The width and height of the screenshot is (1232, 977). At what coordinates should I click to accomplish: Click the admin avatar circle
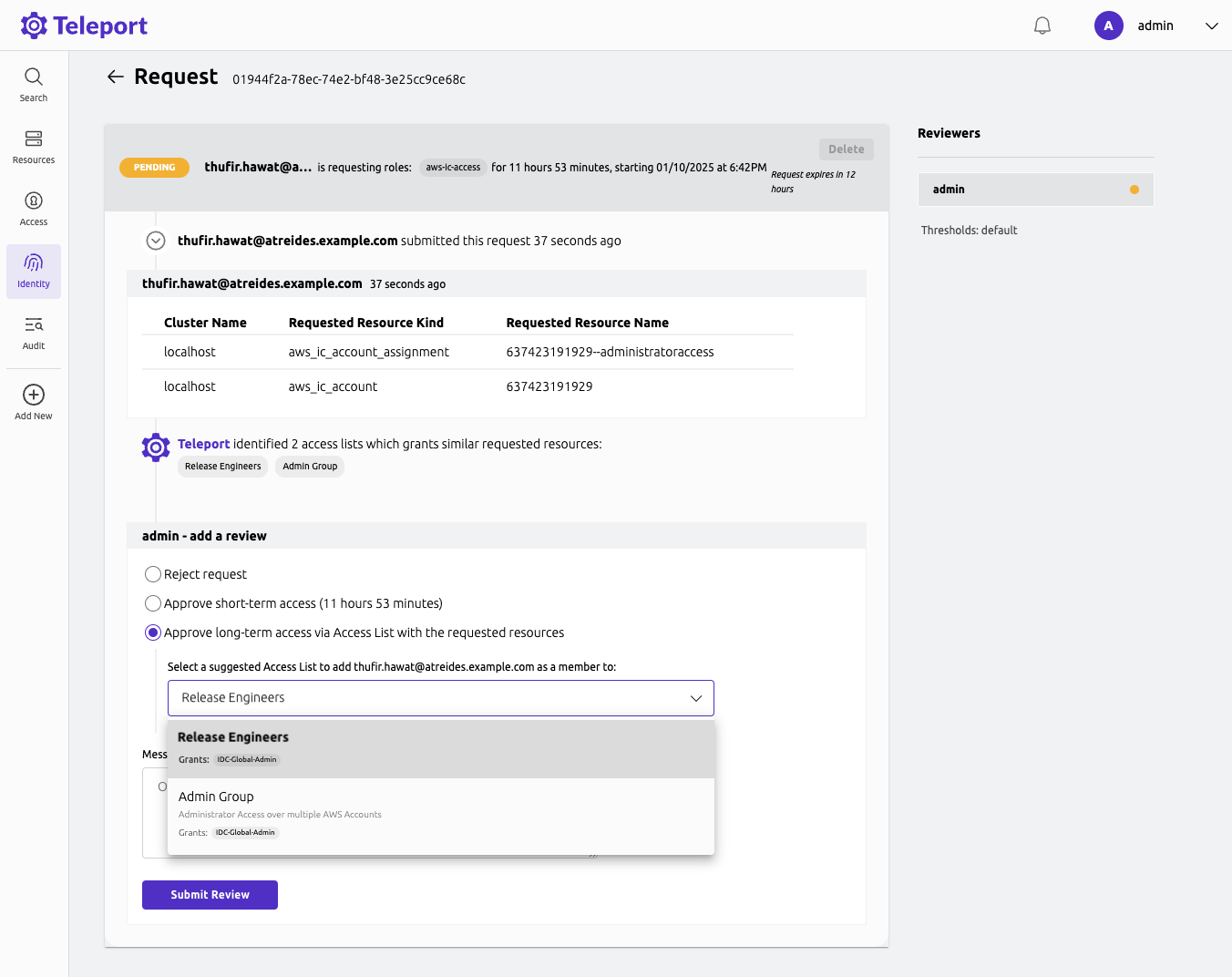pos(1109,25)
